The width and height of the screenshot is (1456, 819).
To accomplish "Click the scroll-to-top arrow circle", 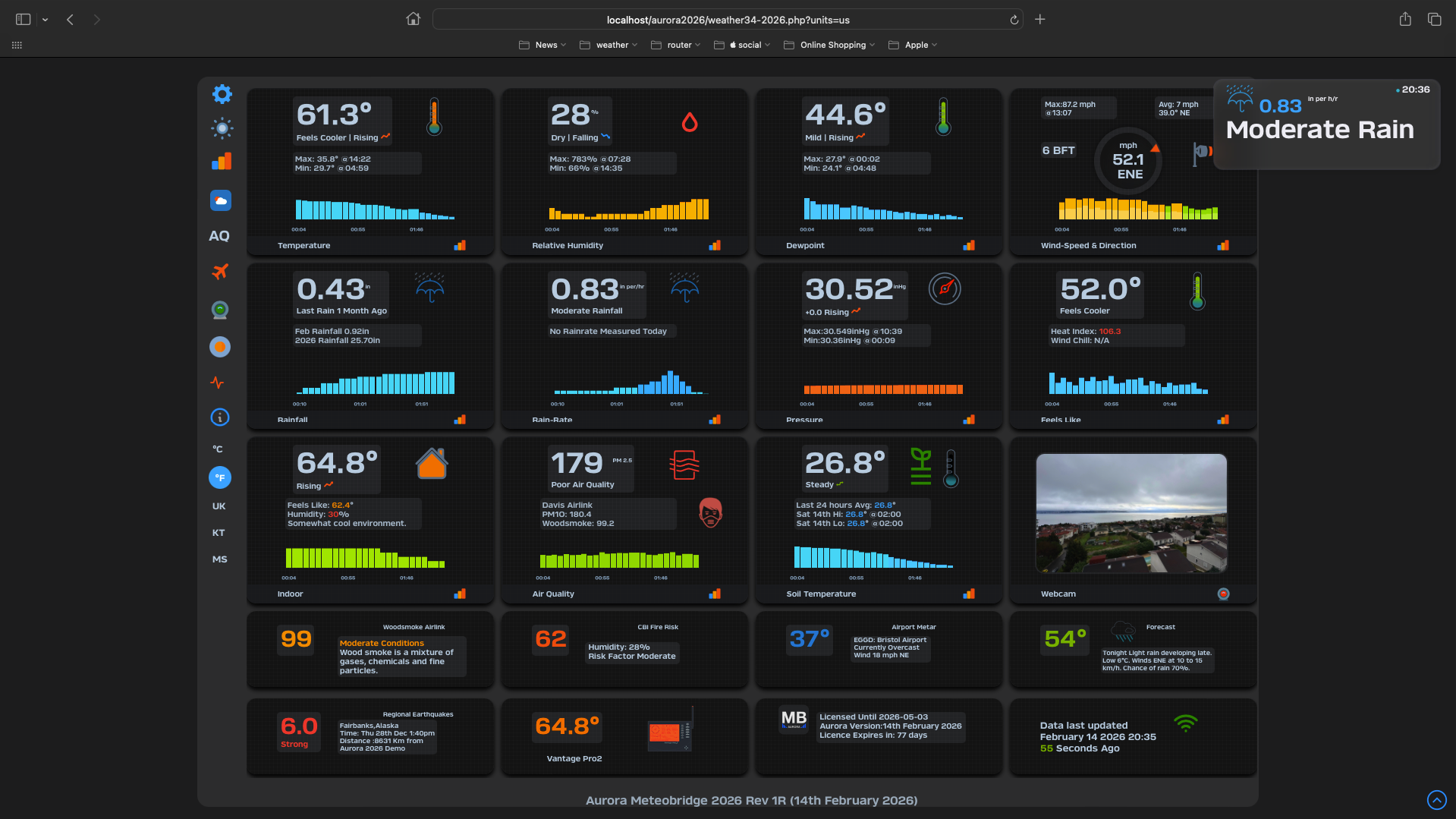I will [1436, 800].
